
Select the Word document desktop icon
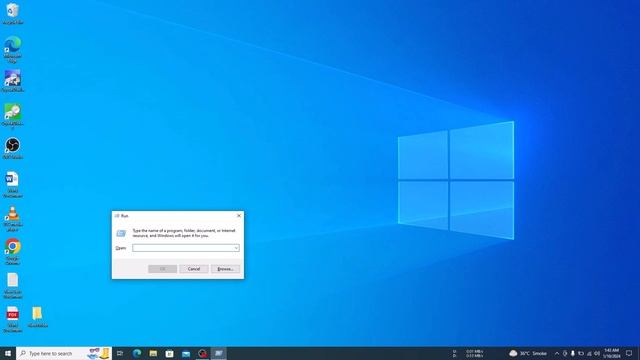pyautogui.click(x=13, y=185)
